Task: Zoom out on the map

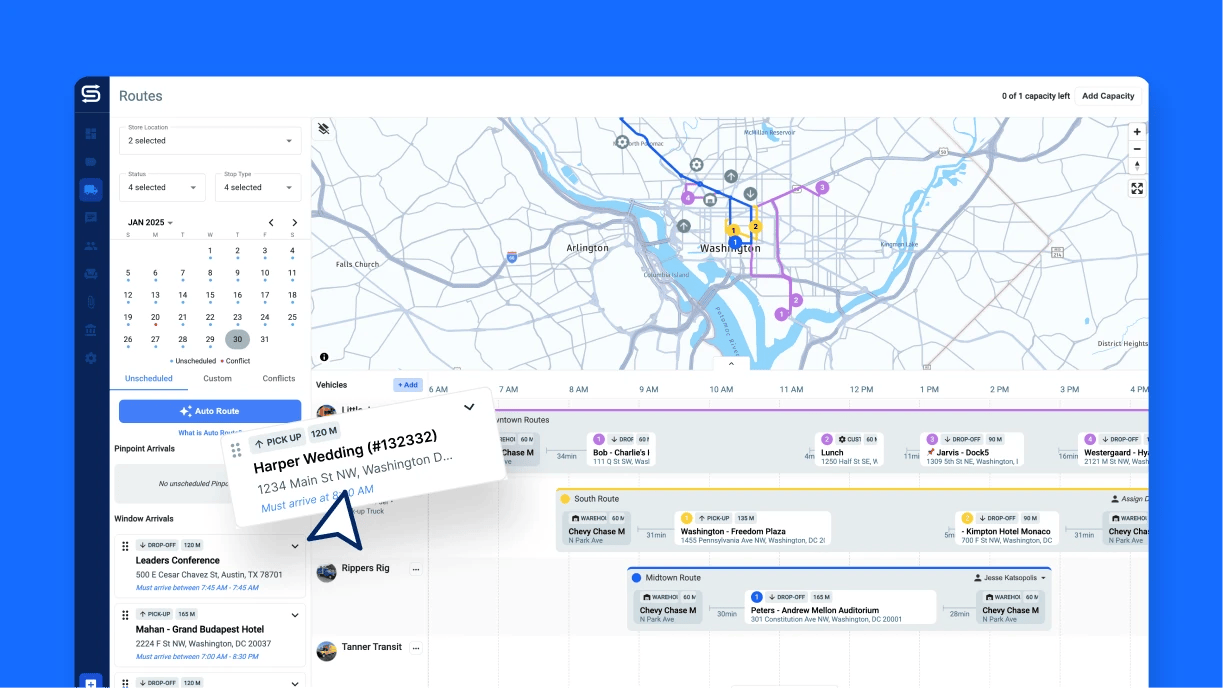Action: [x=1137, y=149]
